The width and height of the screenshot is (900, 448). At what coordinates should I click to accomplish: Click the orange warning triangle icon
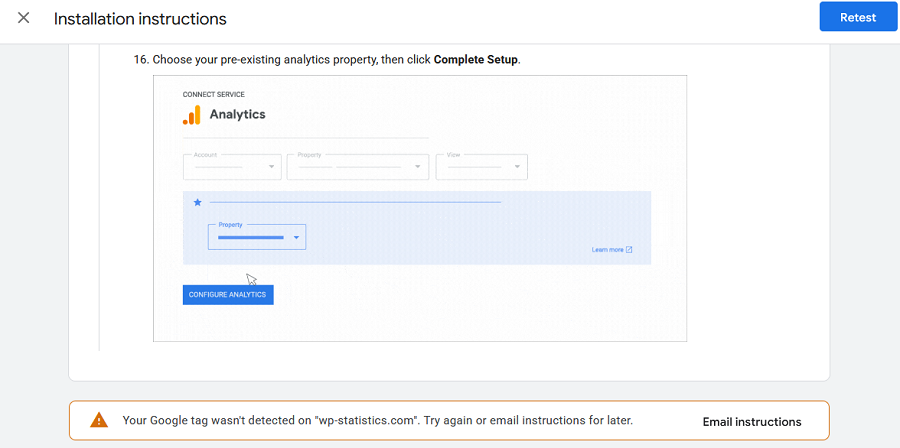click(x=99, y=420)
